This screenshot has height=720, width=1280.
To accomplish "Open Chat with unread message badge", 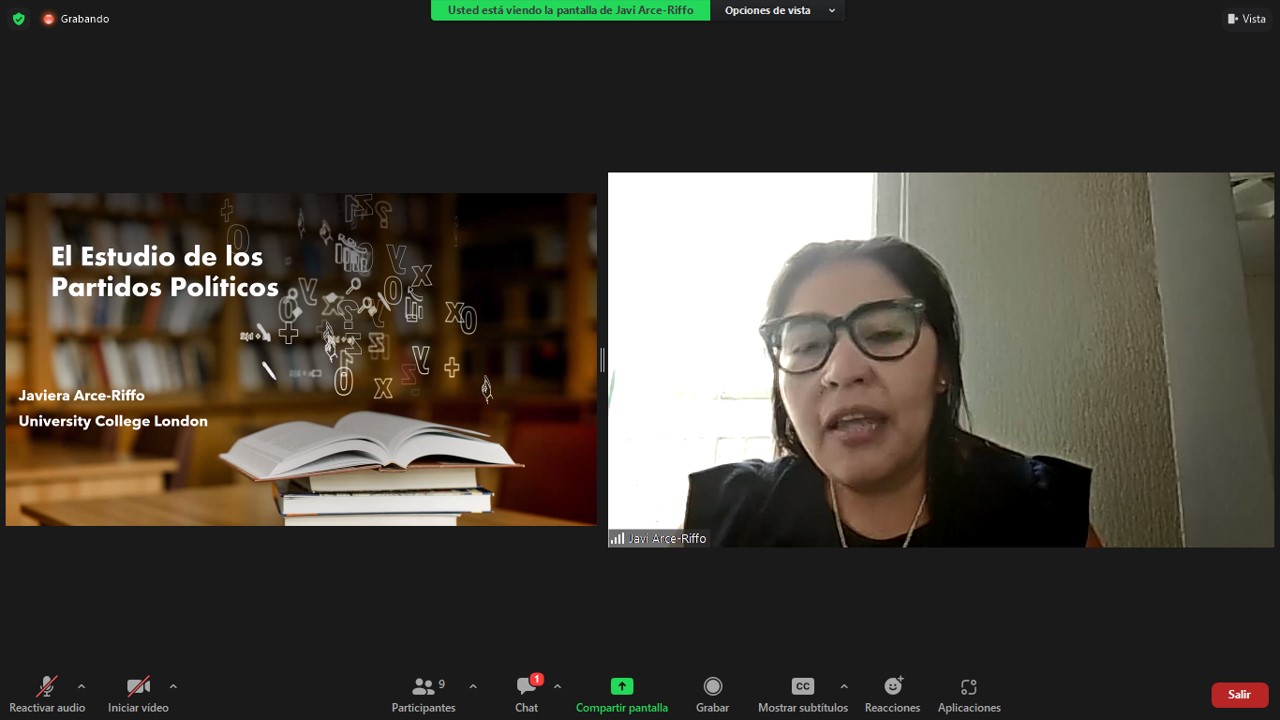I will tap(527, 694).
